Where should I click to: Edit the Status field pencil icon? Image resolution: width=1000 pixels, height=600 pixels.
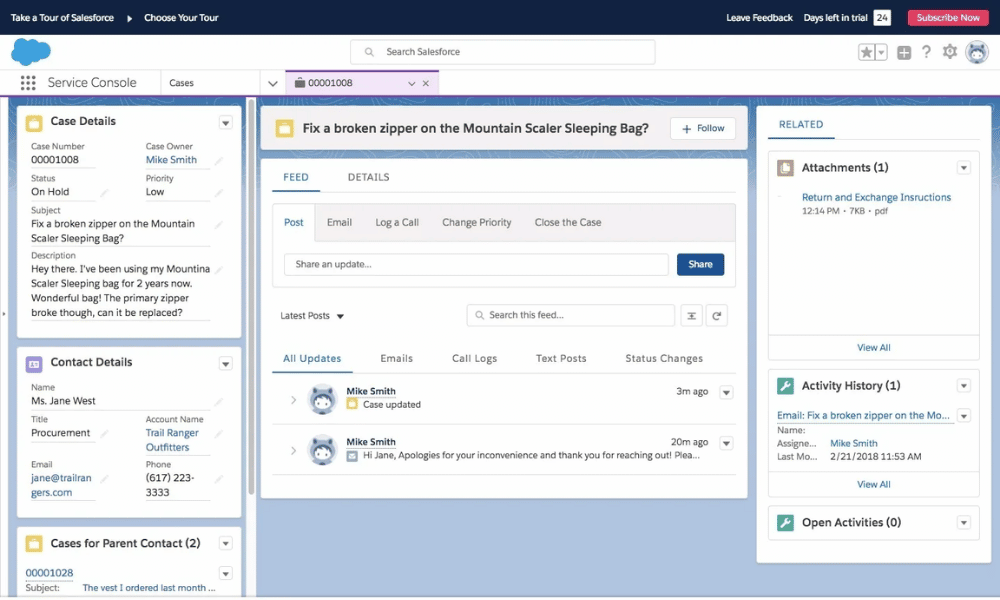point(104,193)
